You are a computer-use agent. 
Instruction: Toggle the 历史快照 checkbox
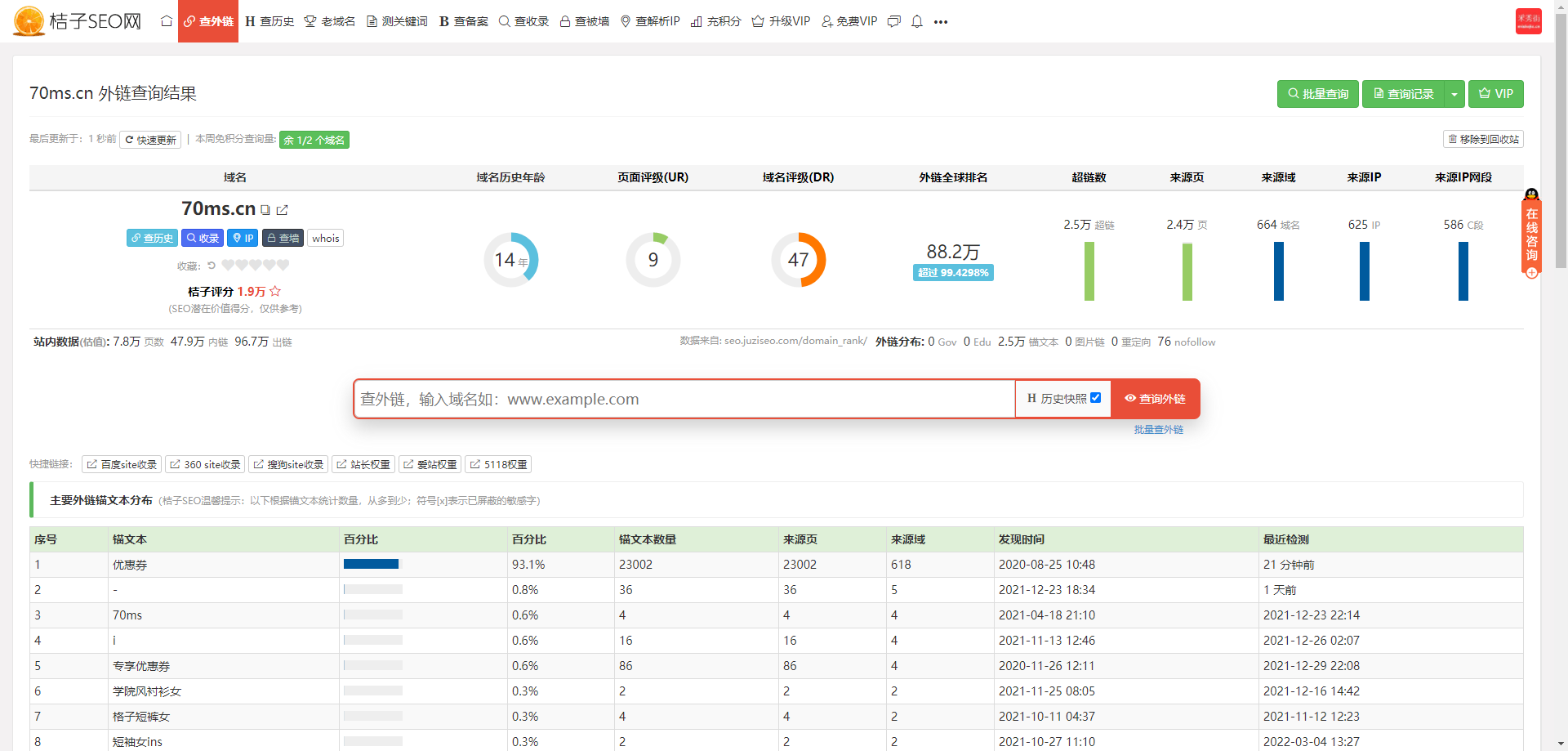coord(1096,398)
